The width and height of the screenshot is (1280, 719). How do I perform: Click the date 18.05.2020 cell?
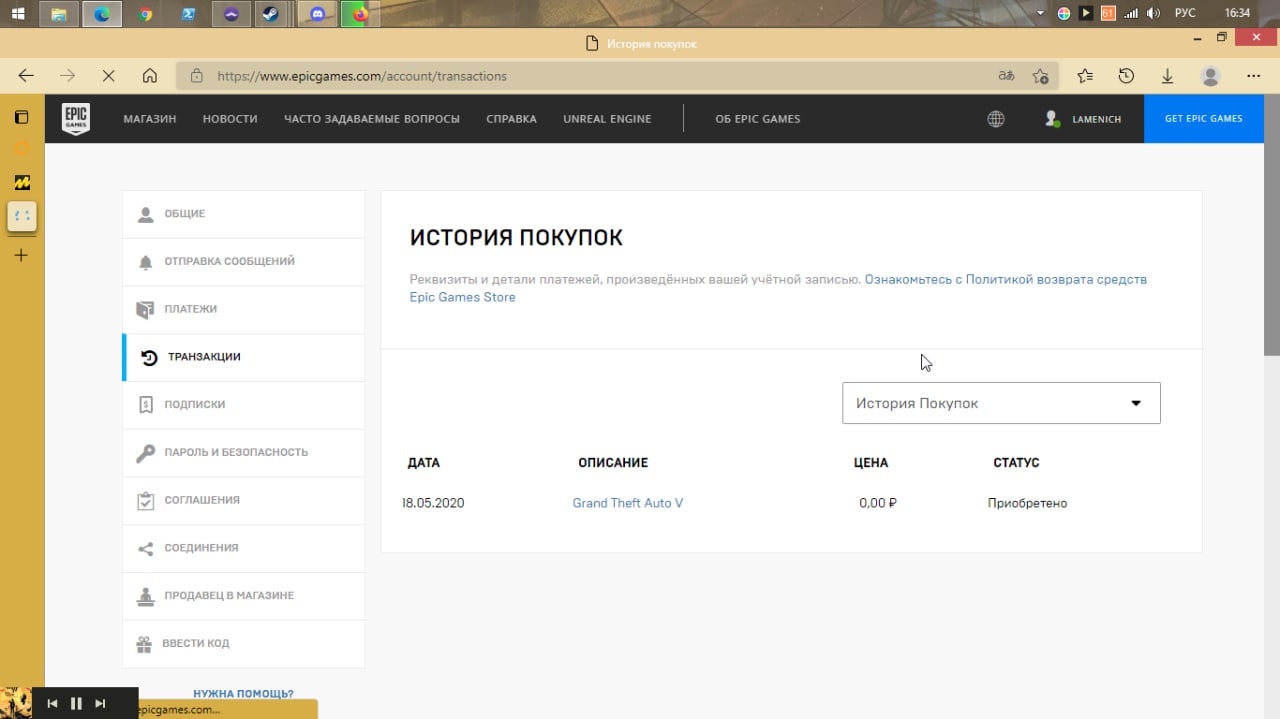[x=433, y=503]
